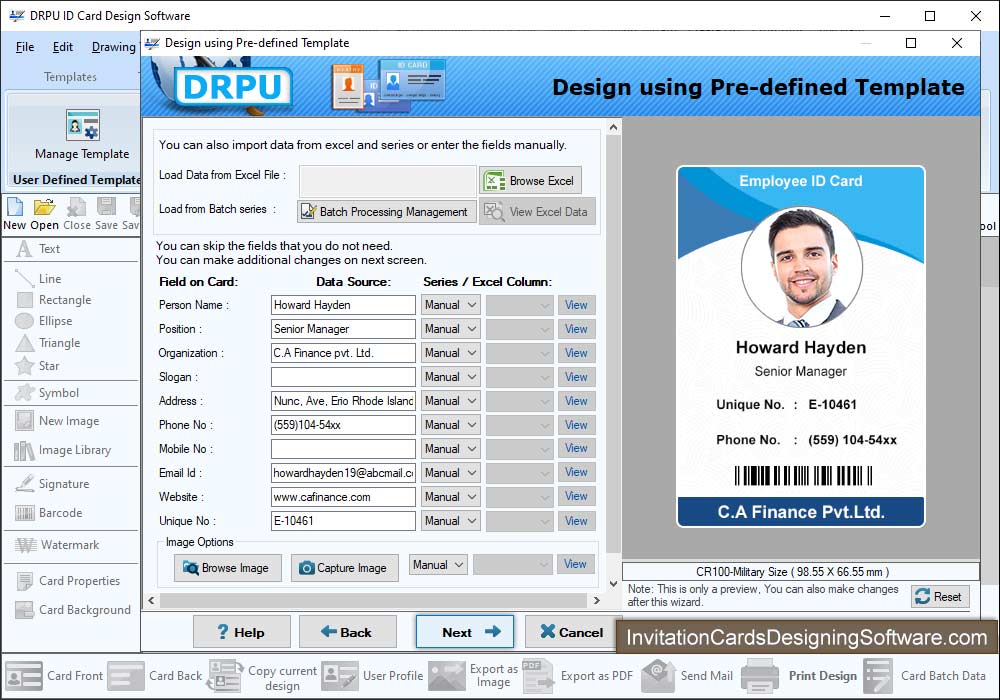Click the Save toolbar icon
Viewport: 1000px width, 700px height.
tap(106, 207)
